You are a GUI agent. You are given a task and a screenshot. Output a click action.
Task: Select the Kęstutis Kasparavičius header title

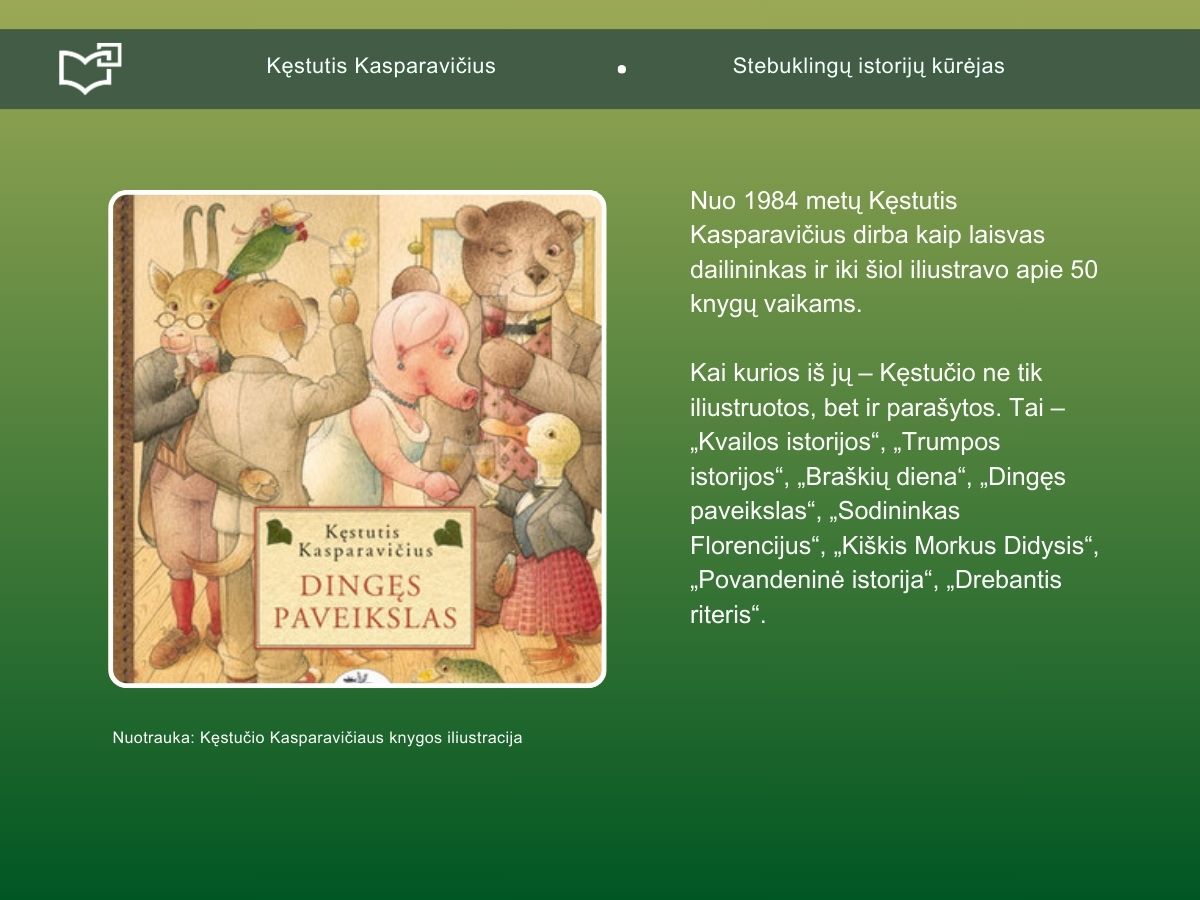(381, 66)
